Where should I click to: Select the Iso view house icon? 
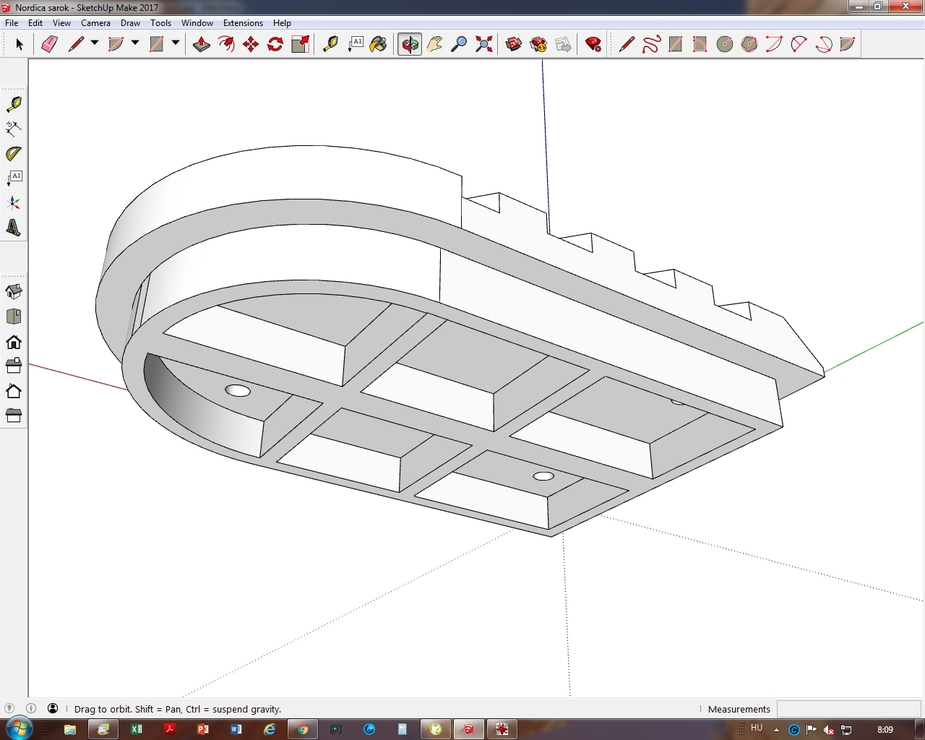14,292
